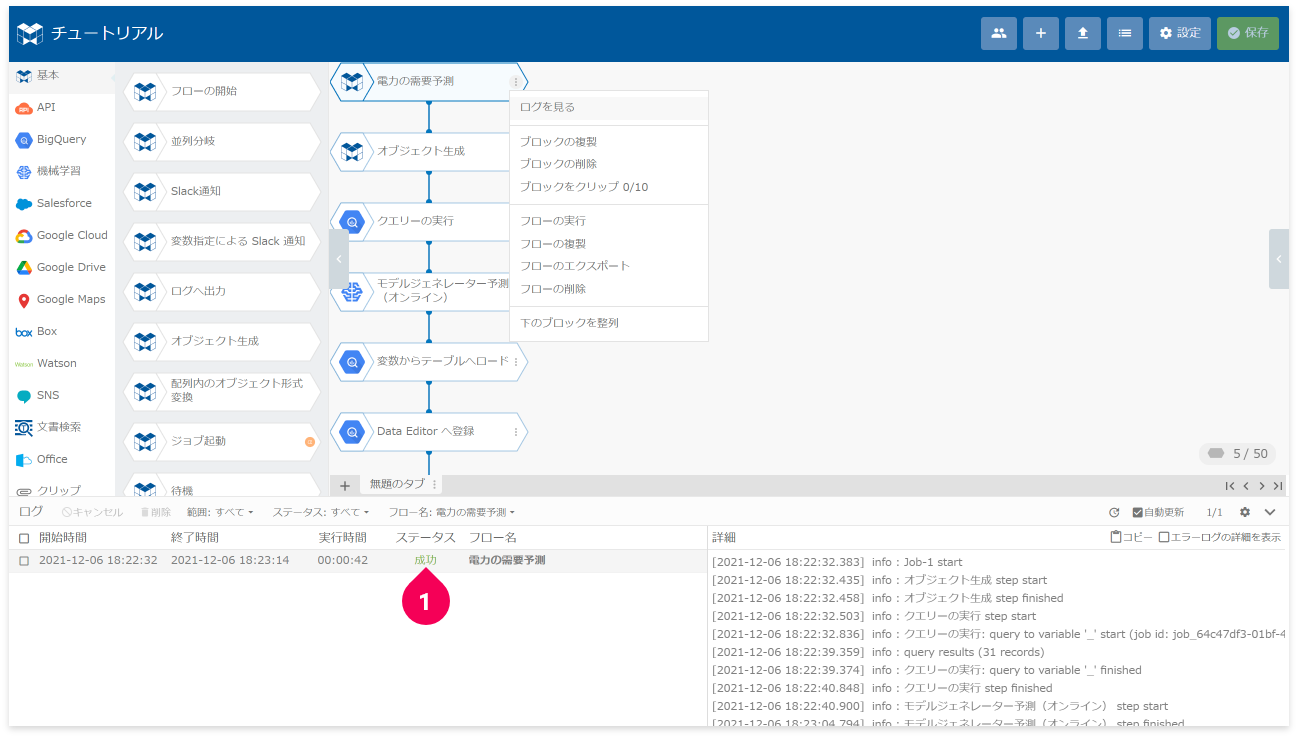1298x738 pixels.
Task: Choose フローの削除 menu entry
Action: click(x=609, y=289)
